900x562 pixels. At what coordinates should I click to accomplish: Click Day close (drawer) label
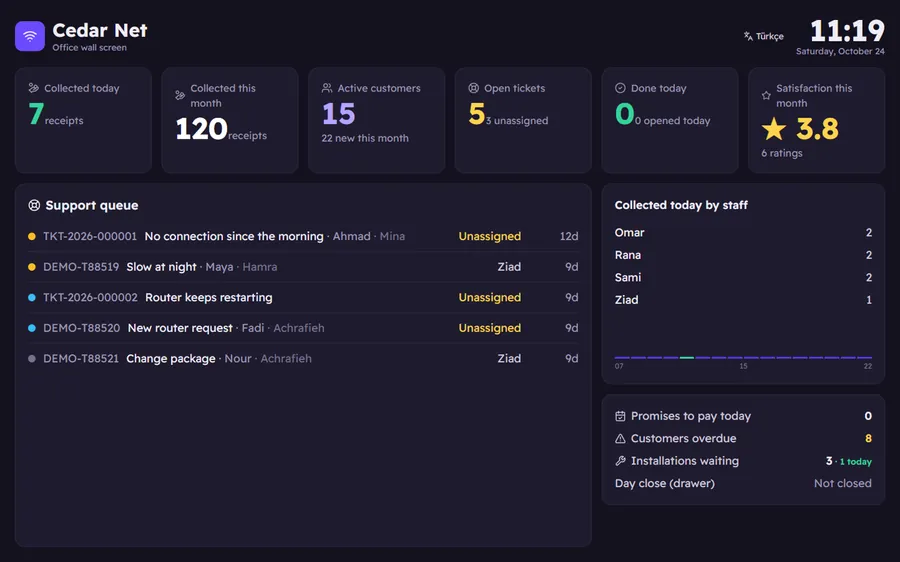tap(665, 483)
